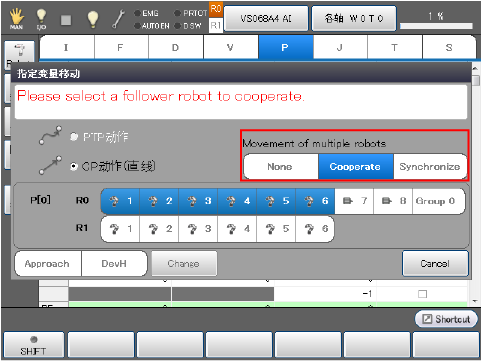The height and width of the screenshot is (361, 481).
Task: Cancel the variable move dialog
Action: 435,264
